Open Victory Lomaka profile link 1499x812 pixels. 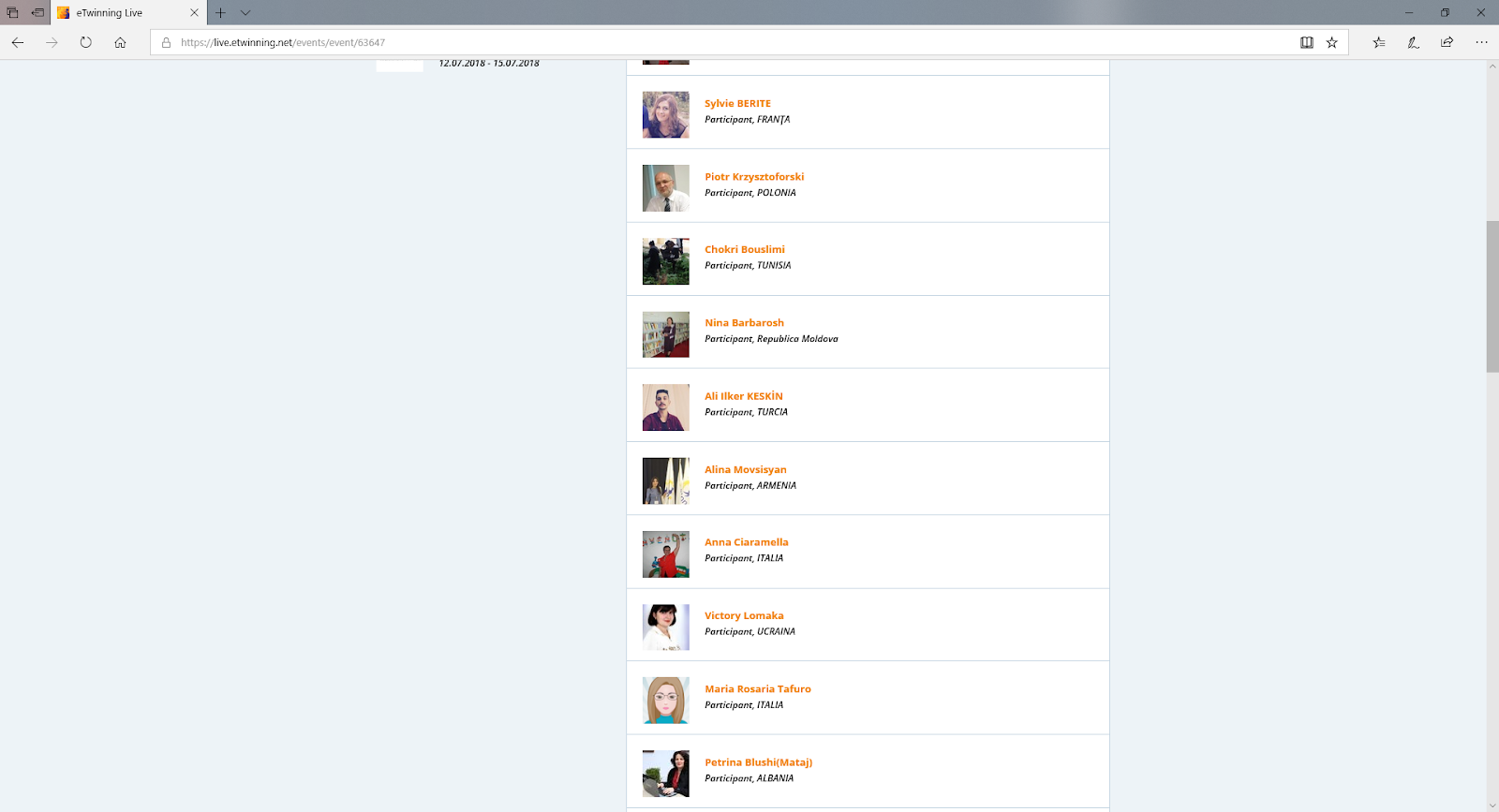[744, 615]
